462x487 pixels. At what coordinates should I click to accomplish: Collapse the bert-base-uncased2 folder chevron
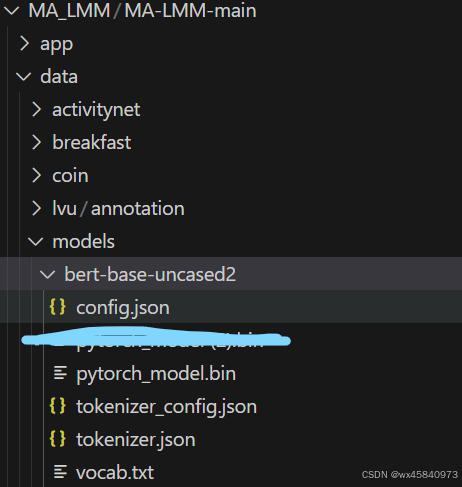[47, 275]
